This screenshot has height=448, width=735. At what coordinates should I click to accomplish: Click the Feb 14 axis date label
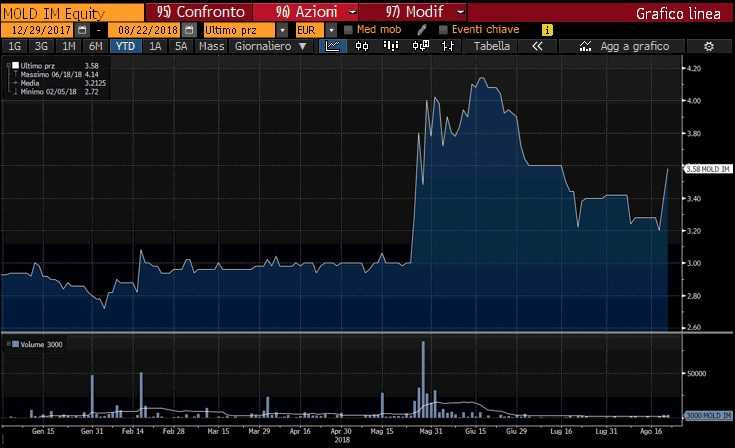coord(133,431)
